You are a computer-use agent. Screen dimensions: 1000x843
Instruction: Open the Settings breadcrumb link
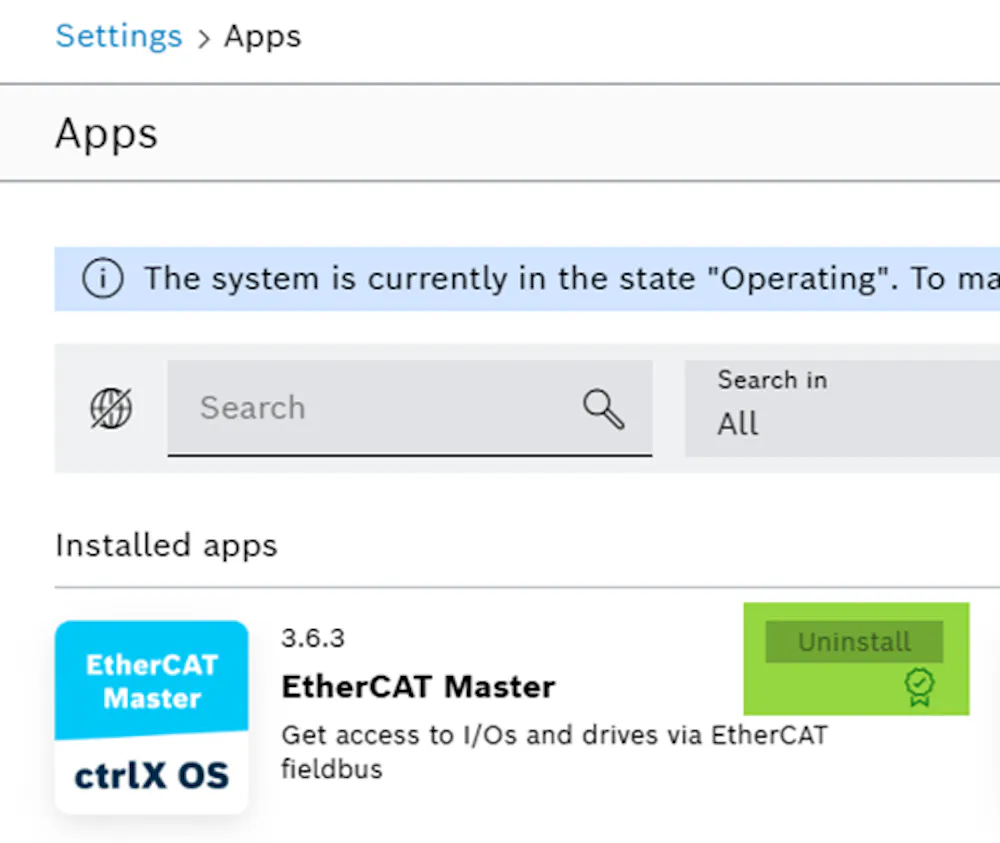pos(119,36)
